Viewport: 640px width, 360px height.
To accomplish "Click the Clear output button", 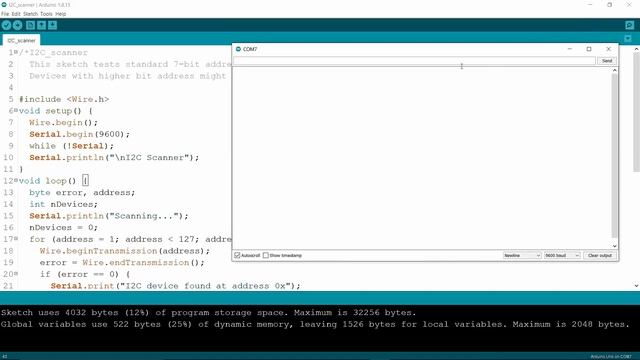I will coord(600,256).
